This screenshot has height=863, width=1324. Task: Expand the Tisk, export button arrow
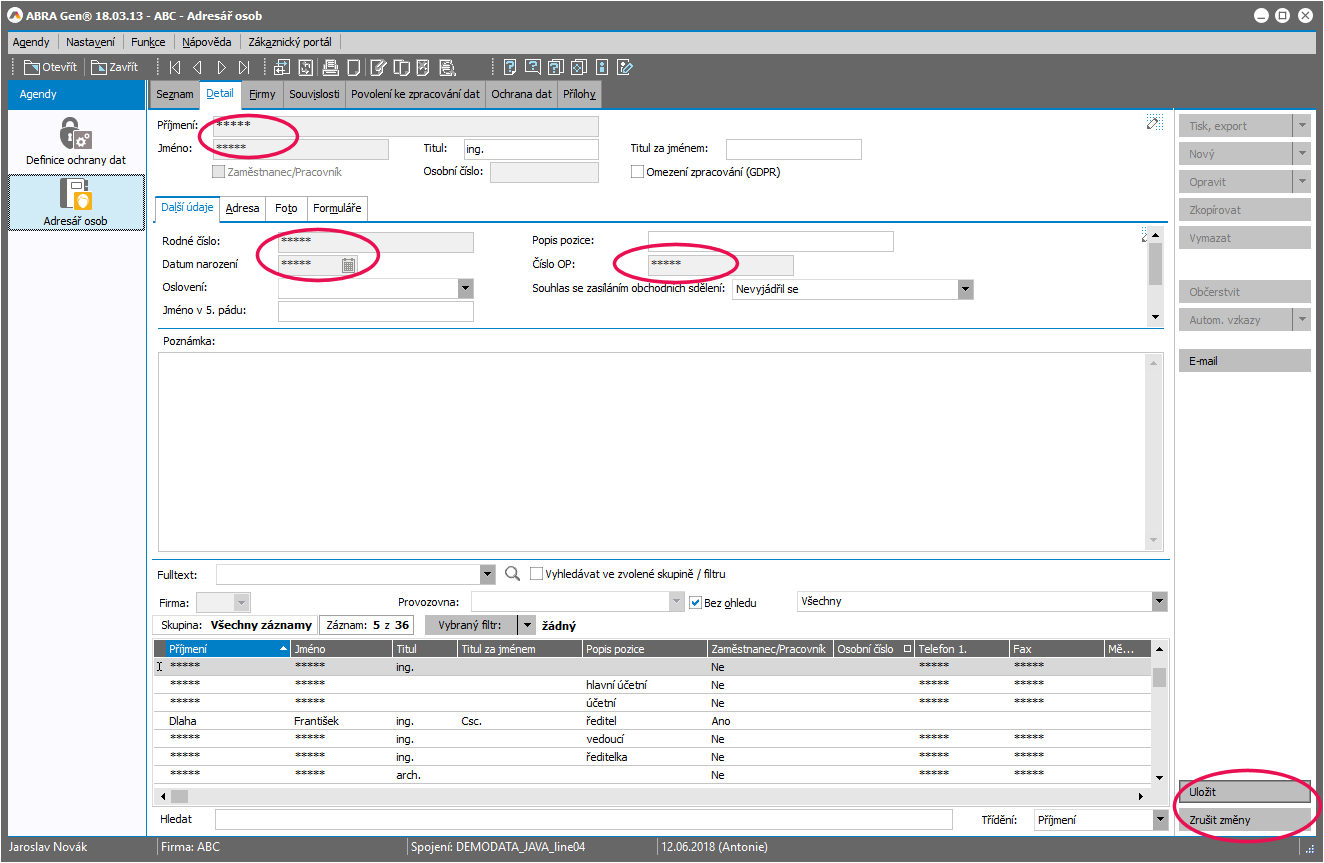tap(1301, 126)
